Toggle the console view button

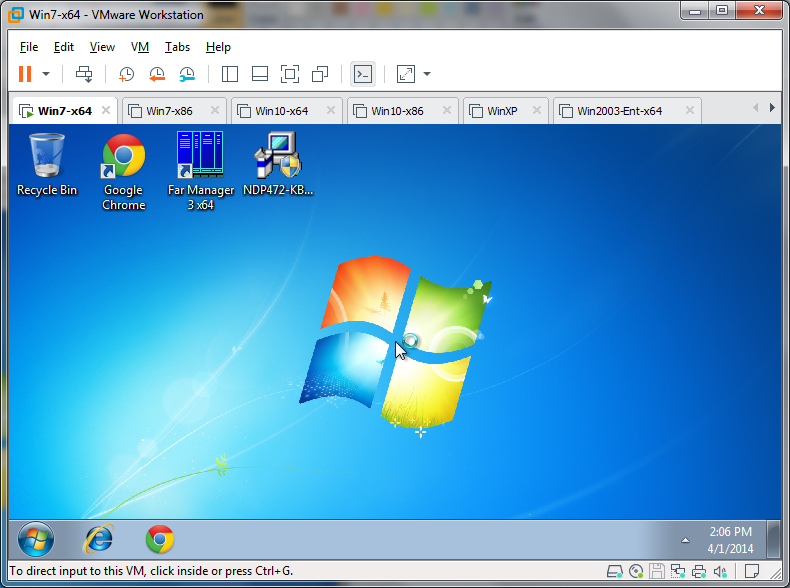(363, 74)
